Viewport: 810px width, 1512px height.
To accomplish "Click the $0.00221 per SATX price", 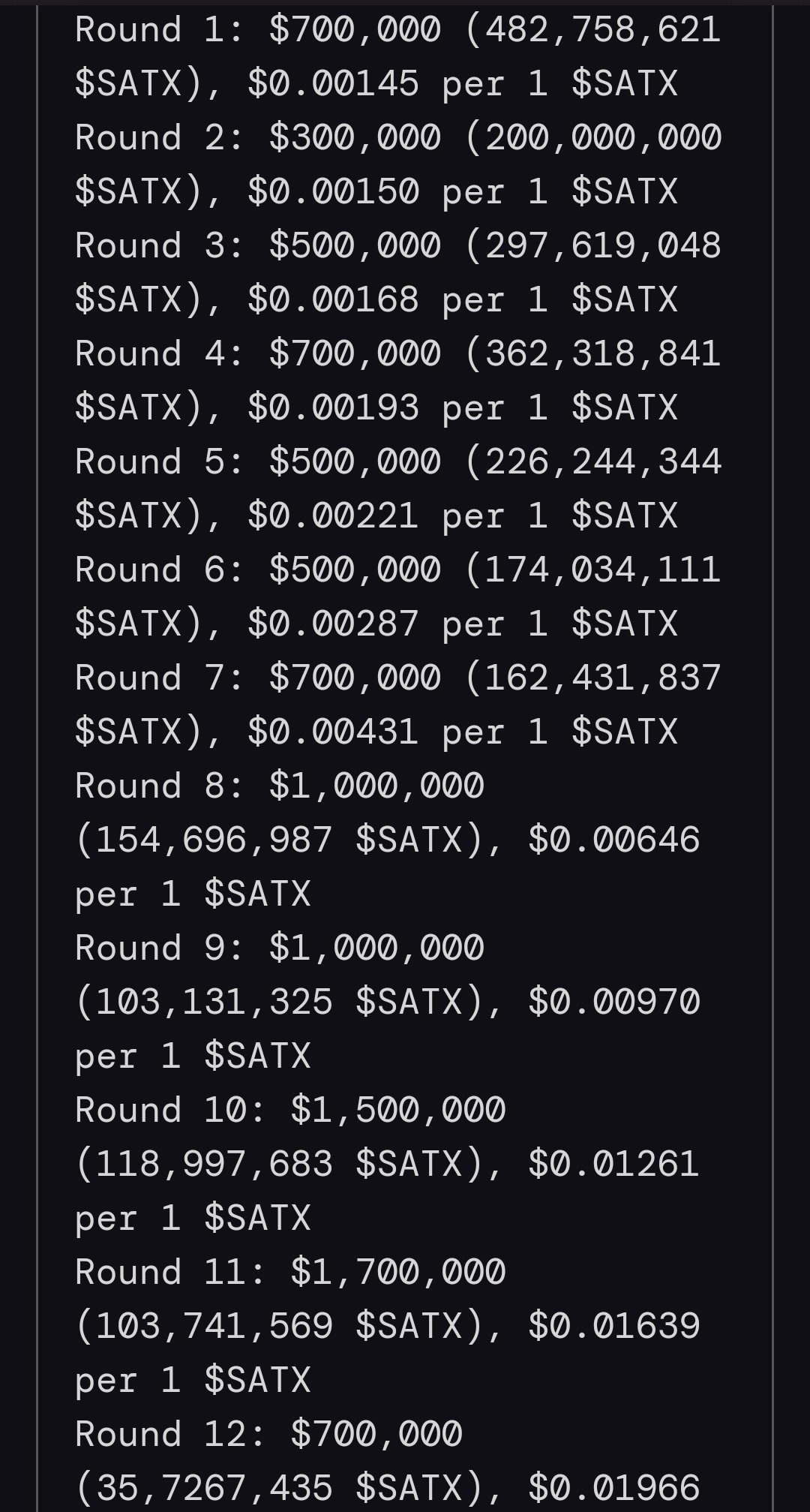I will [332, 516].
